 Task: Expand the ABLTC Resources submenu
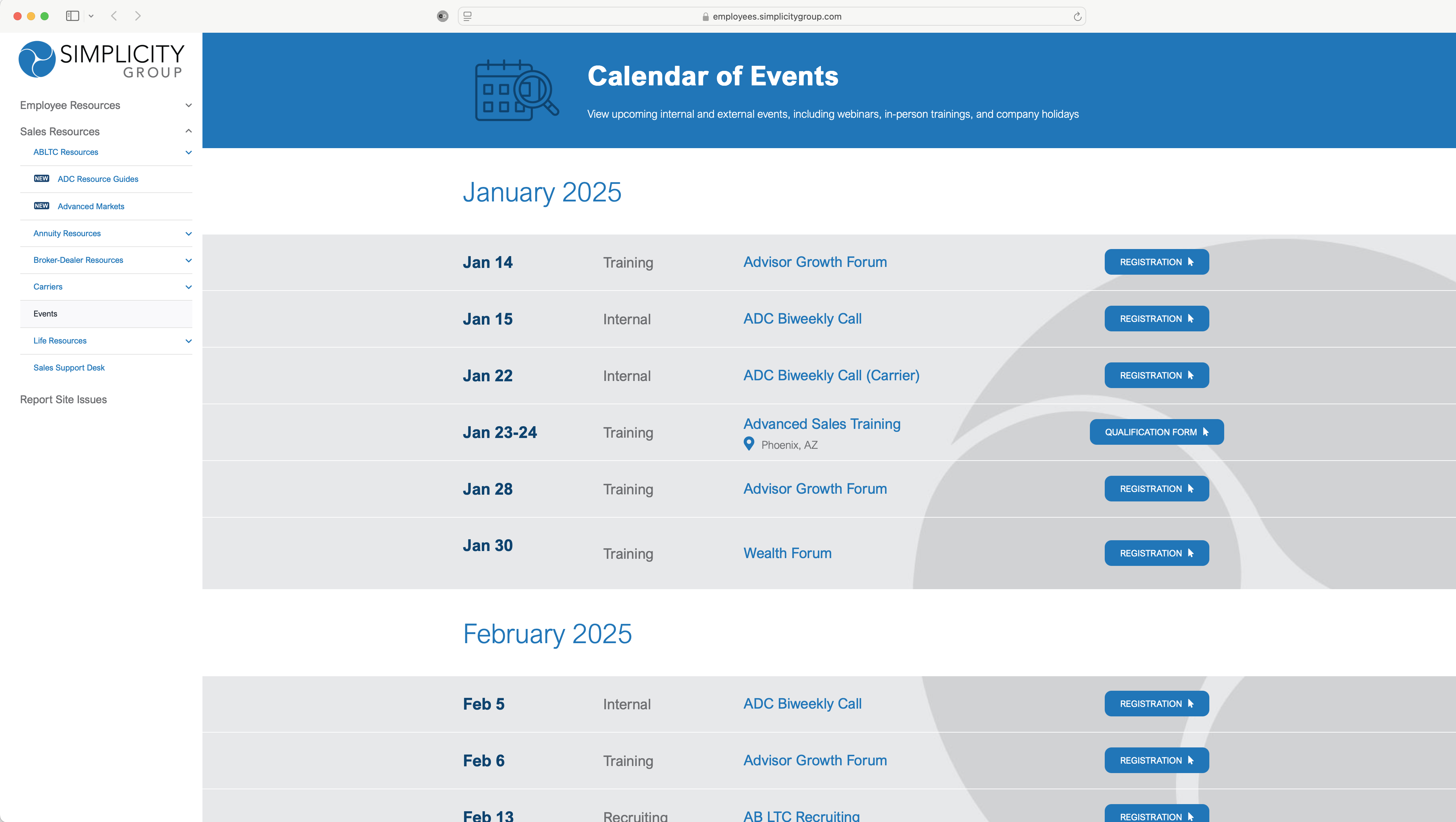click(188, 152)
